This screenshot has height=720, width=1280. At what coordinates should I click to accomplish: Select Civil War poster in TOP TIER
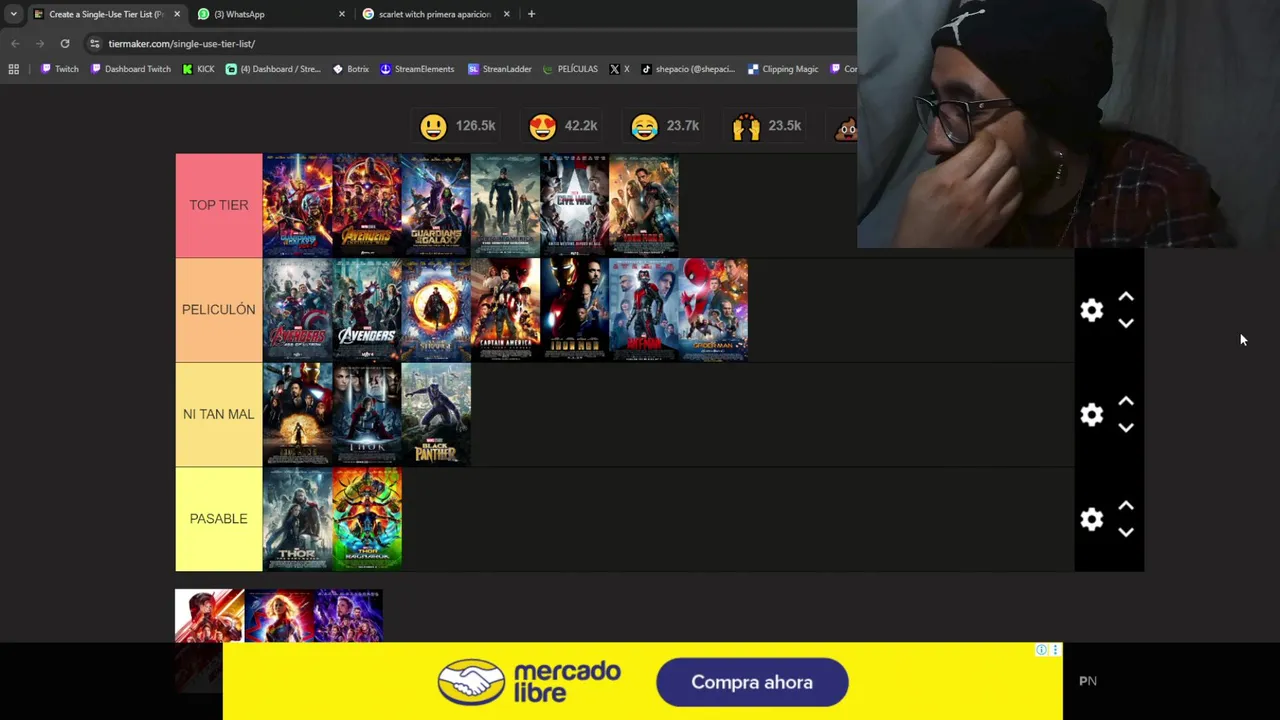575,205
